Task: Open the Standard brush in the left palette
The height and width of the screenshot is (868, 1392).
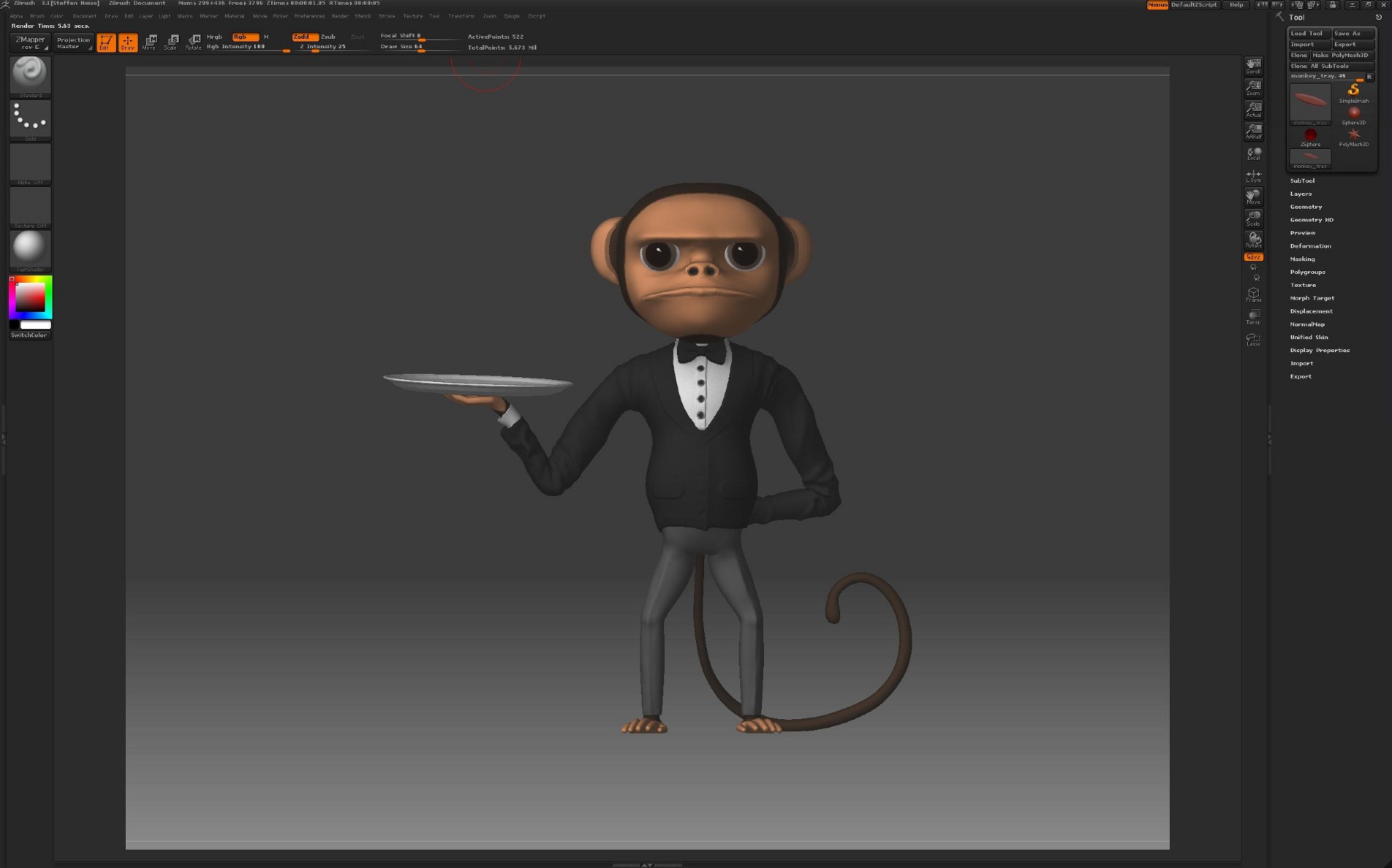Action: coord(29,75)
